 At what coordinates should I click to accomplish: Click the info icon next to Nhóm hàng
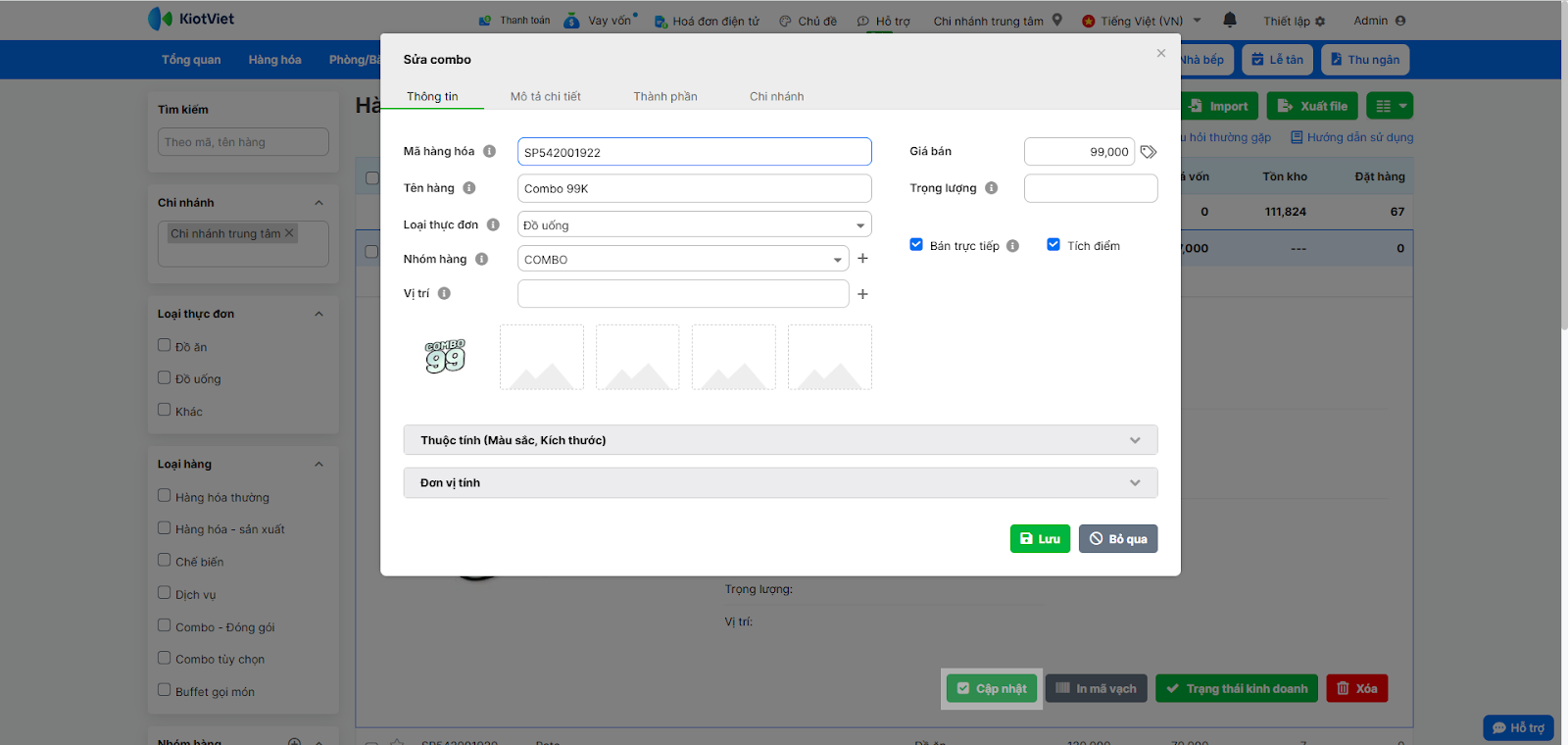(481, 259)
